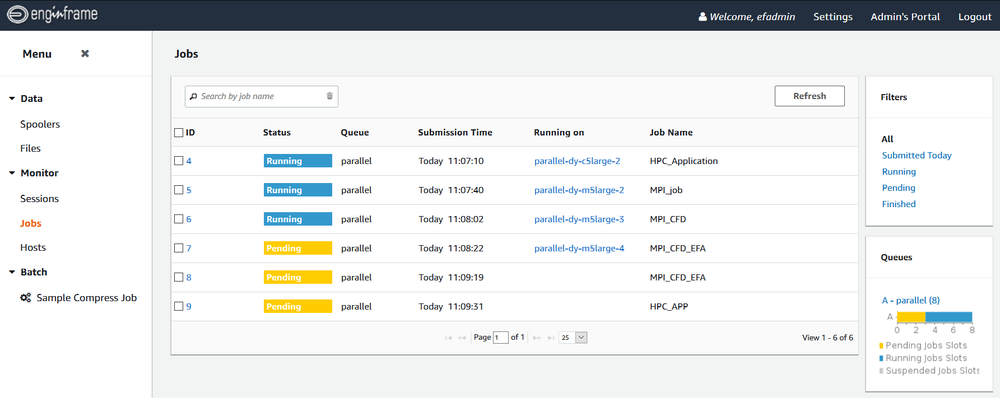
Task: Open Admin's Portal in top bar
Action: coord(905,17)
